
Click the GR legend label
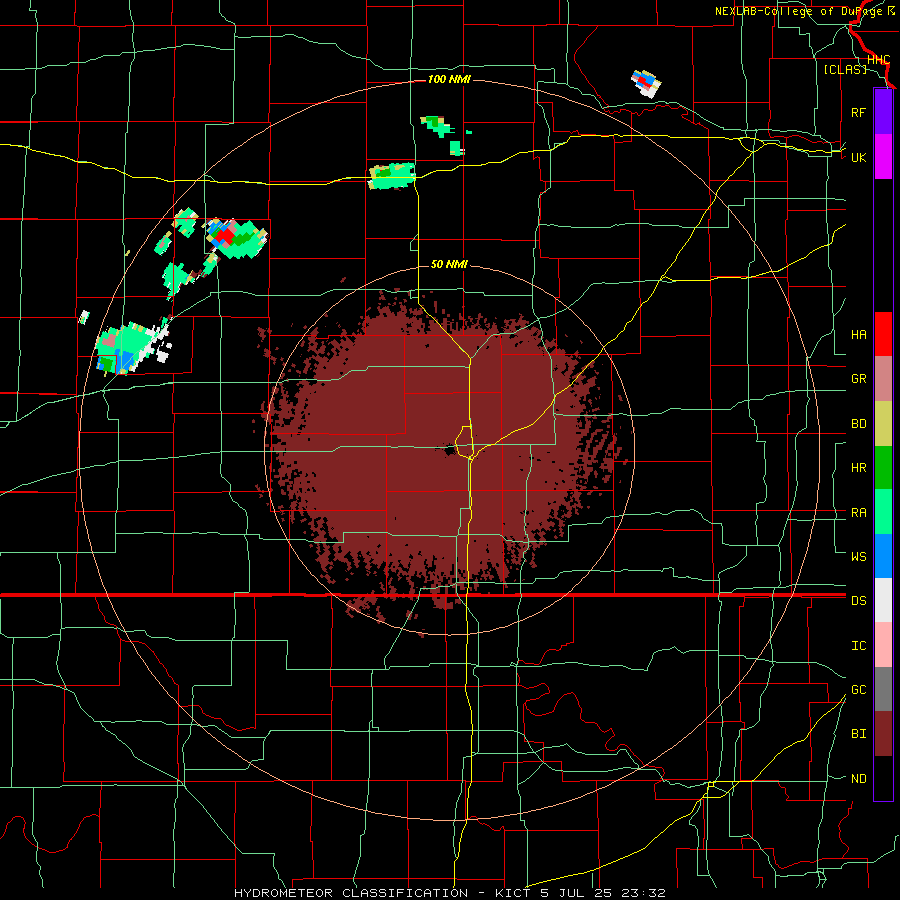(858, 379)
